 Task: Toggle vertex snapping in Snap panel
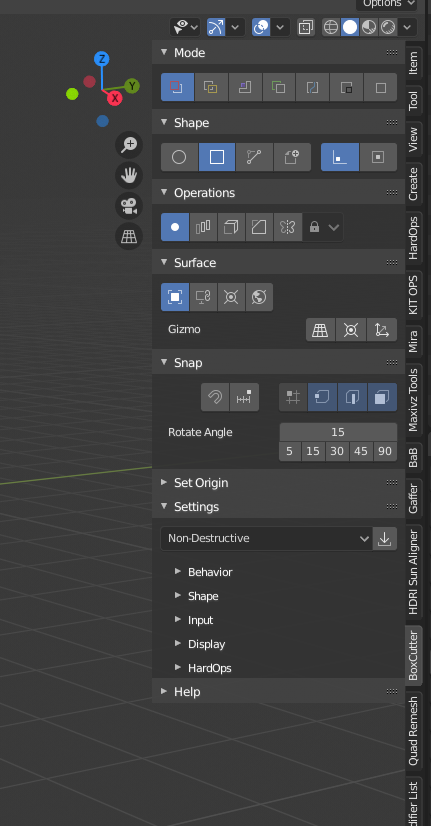[322, 397]
